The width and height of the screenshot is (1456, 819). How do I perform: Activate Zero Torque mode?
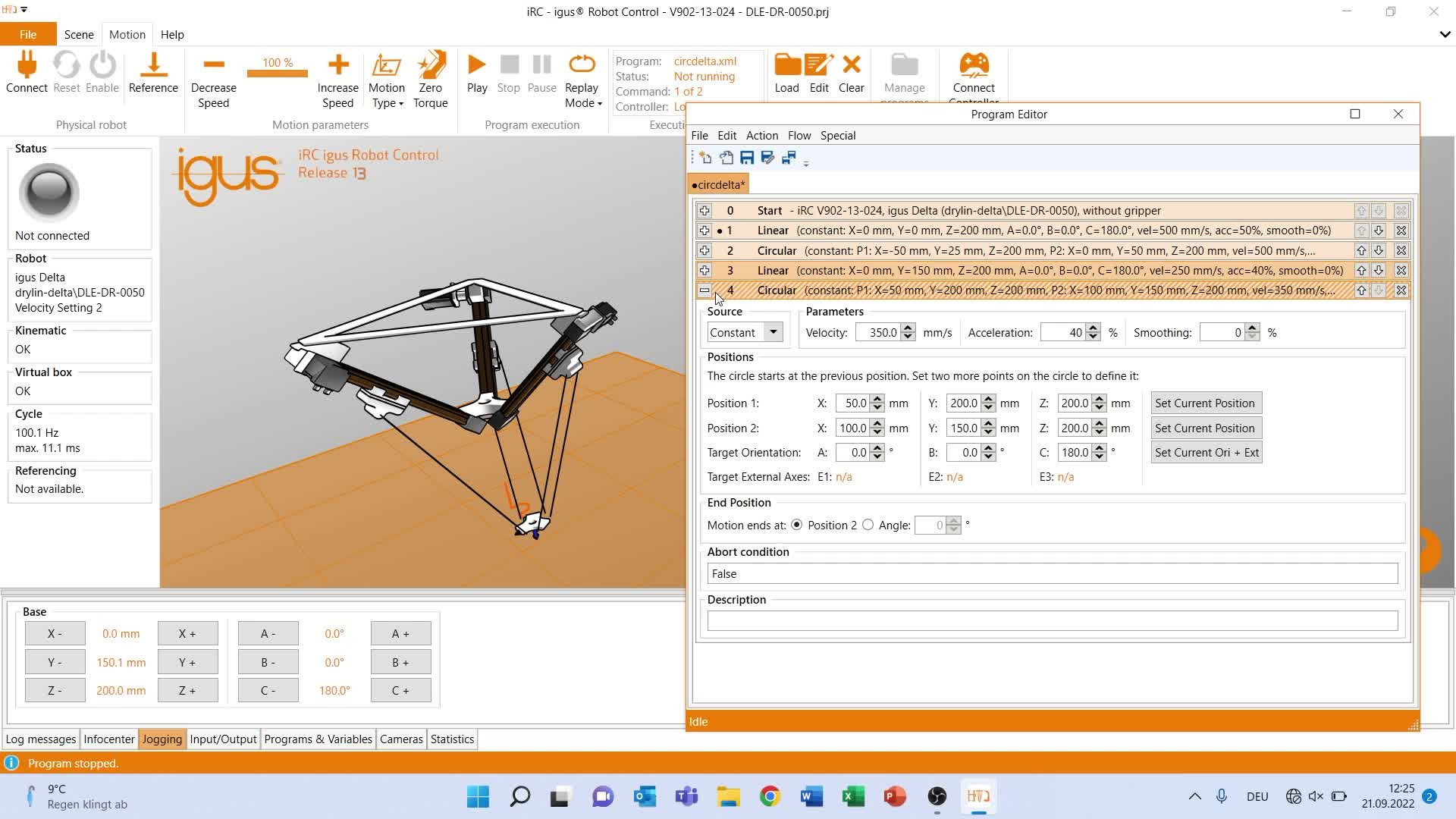431,80
